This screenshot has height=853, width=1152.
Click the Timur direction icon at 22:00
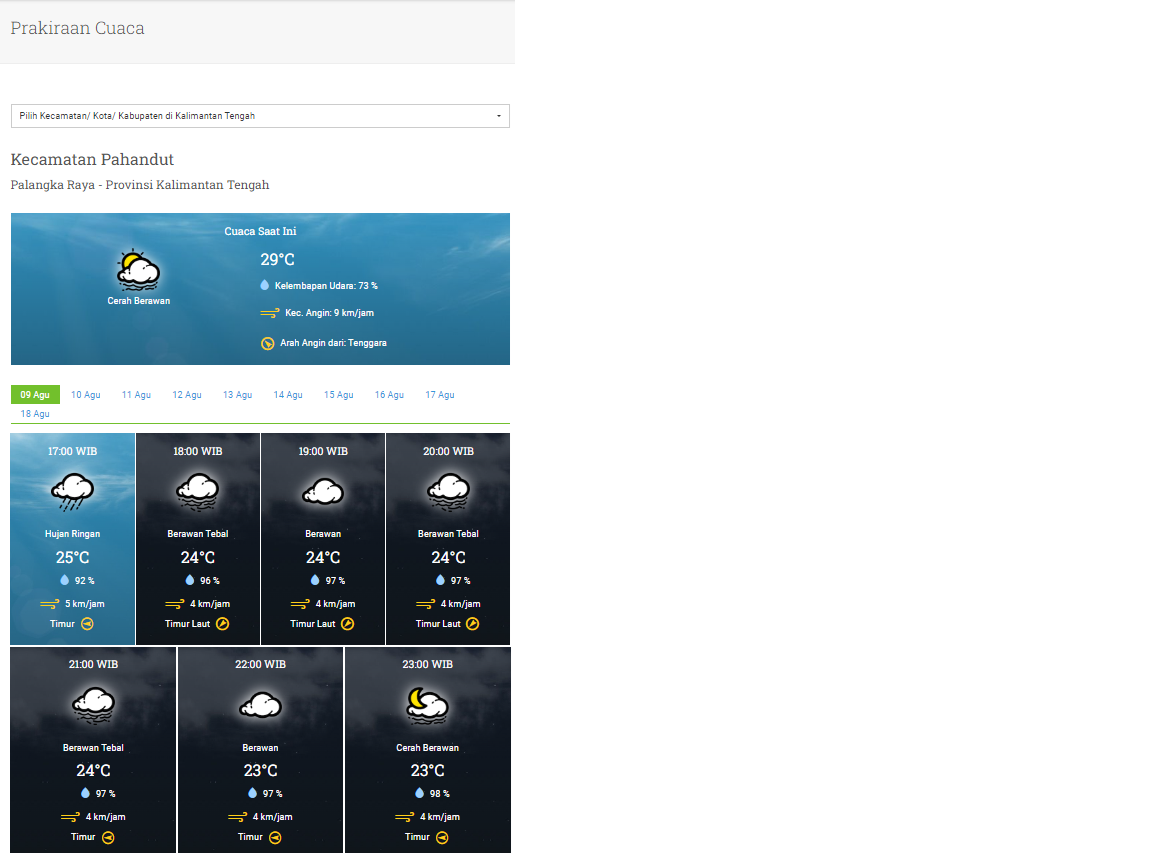tap(275, 838)
